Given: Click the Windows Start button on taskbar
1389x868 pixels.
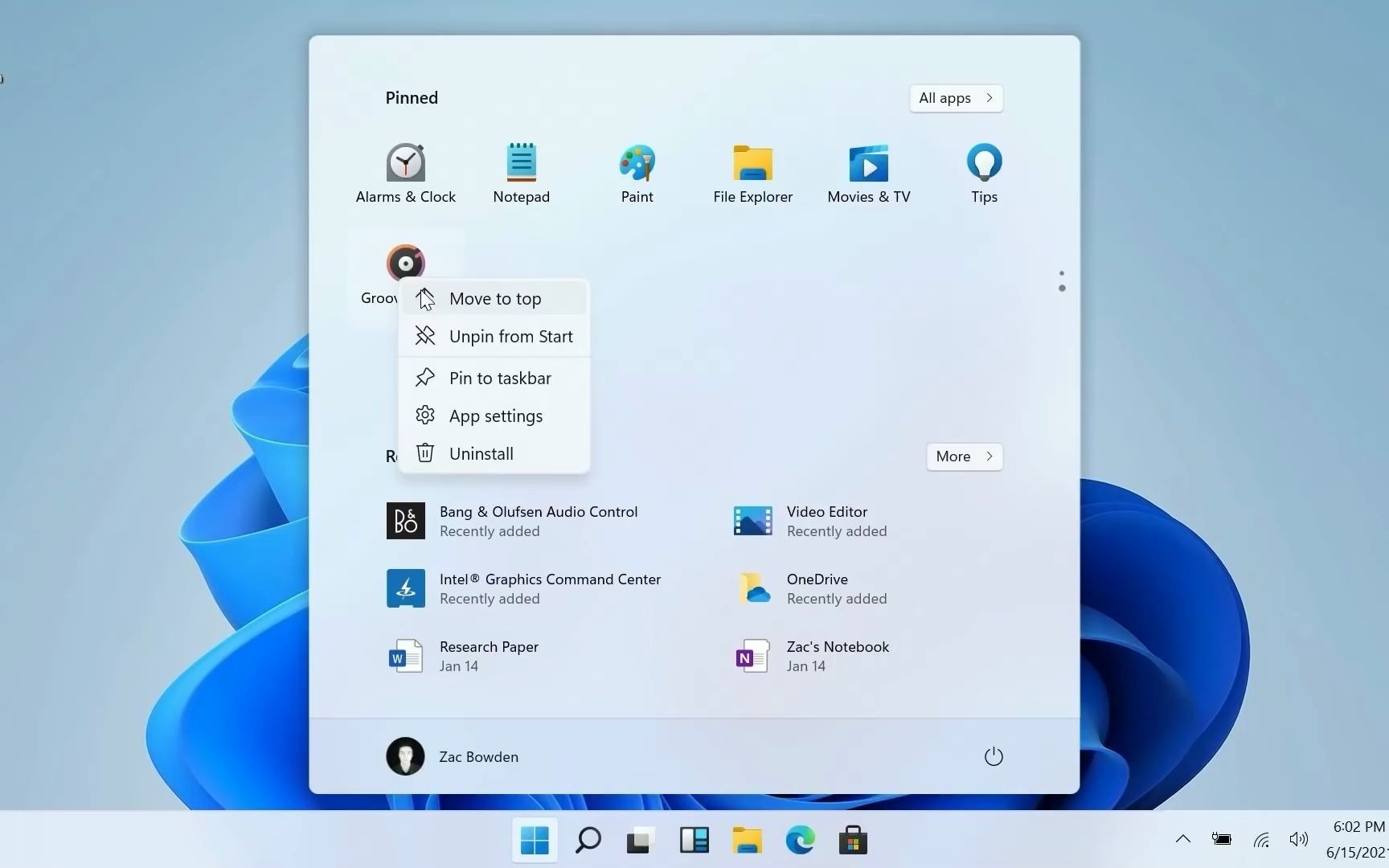Looking at the screenshot, I should pyautogui.click(x=535, y=841).
